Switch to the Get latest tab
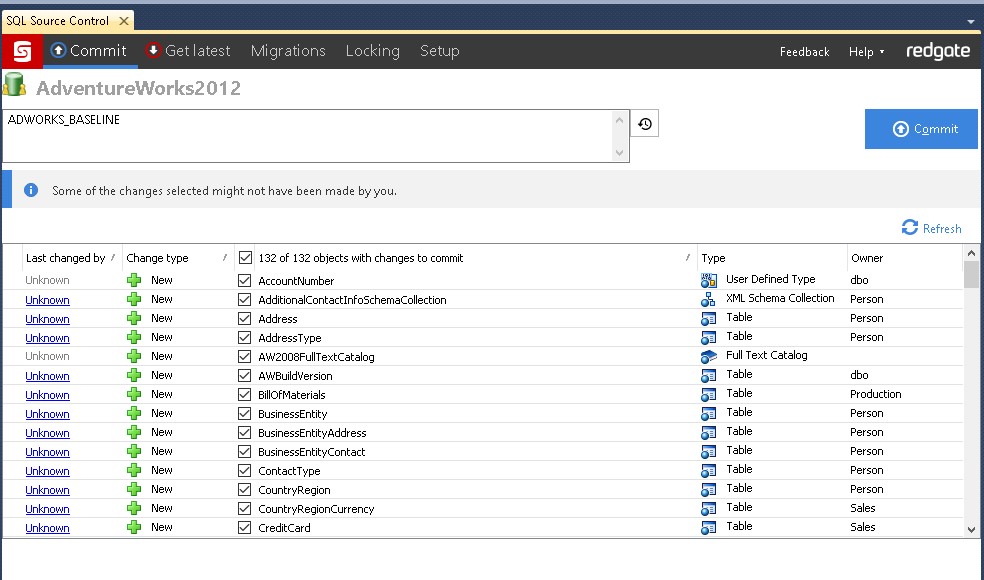The height and width of the screenshot is (580, 984). pyautogui.click(x=187, y=51)
